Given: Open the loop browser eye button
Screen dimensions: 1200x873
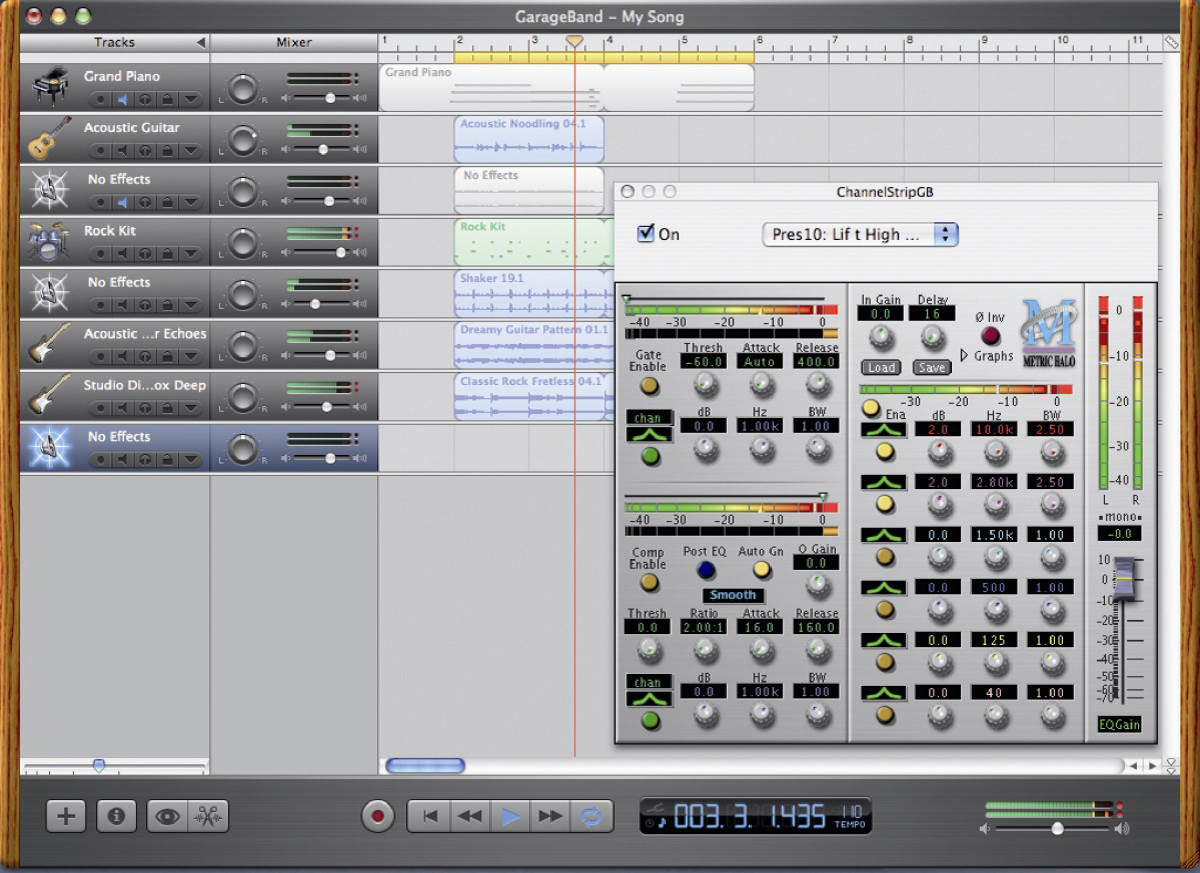Looking at the screenshot, I should coord(167,816).
